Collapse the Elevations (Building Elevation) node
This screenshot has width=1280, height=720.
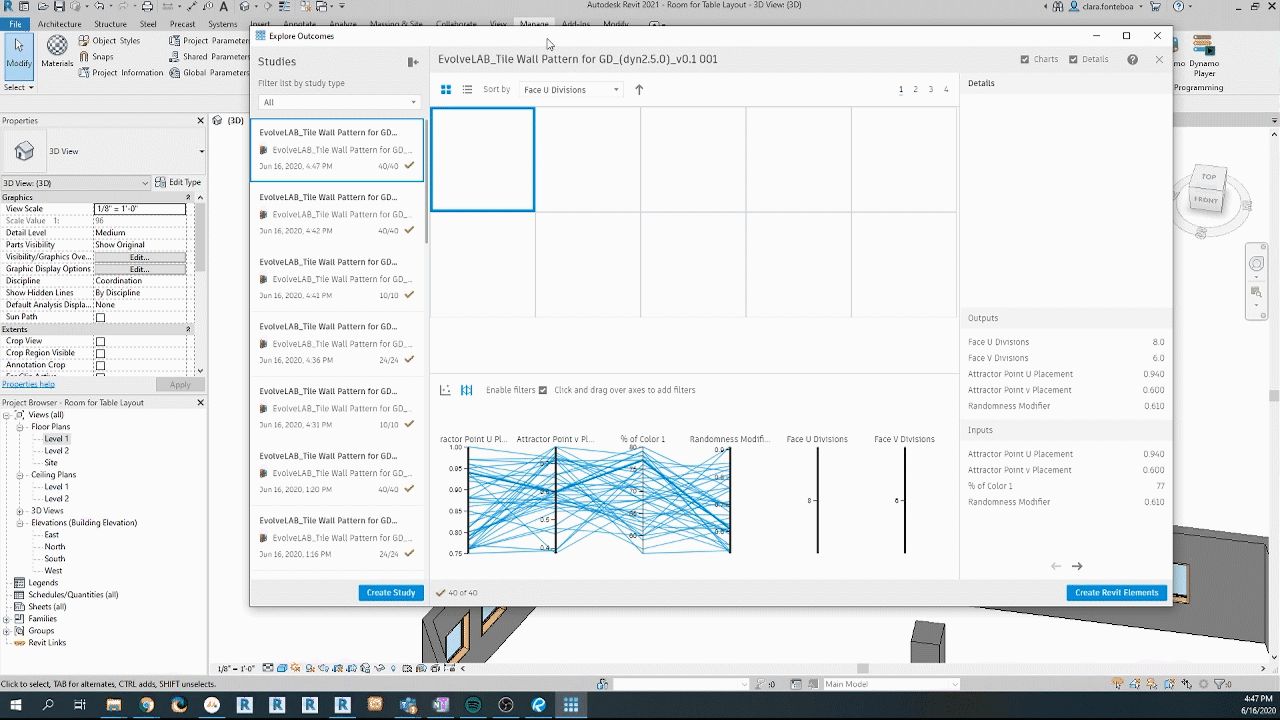pos(20,523)
